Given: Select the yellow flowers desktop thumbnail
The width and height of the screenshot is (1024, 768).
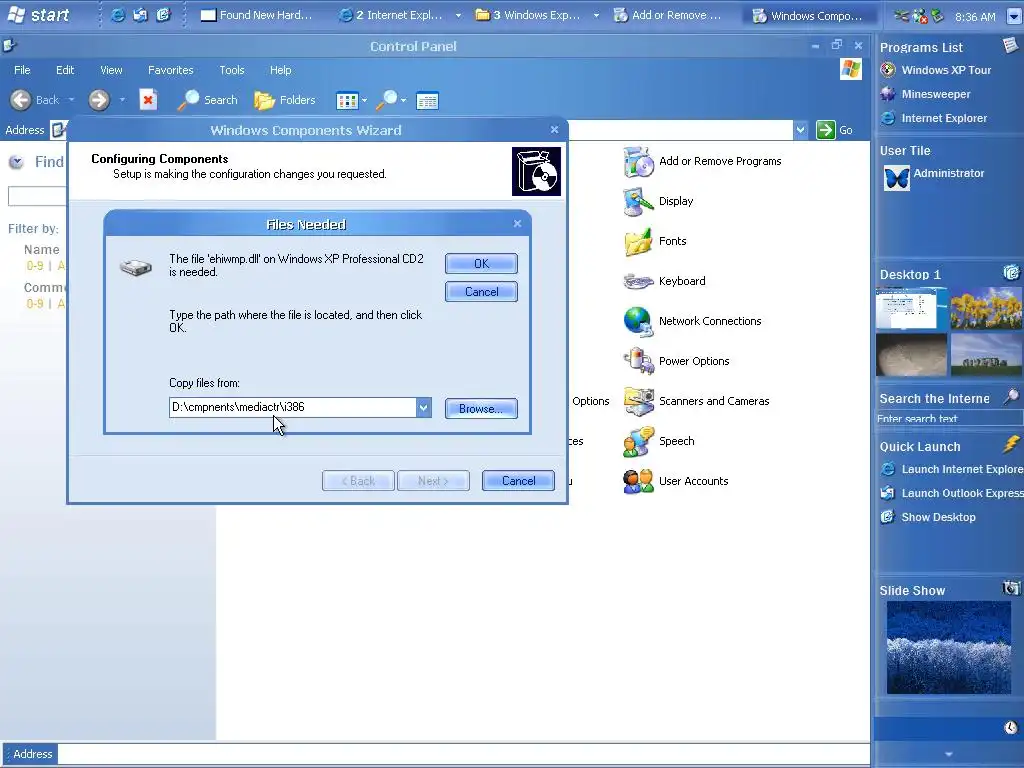Looking at the screenshot, I should 986,308.
